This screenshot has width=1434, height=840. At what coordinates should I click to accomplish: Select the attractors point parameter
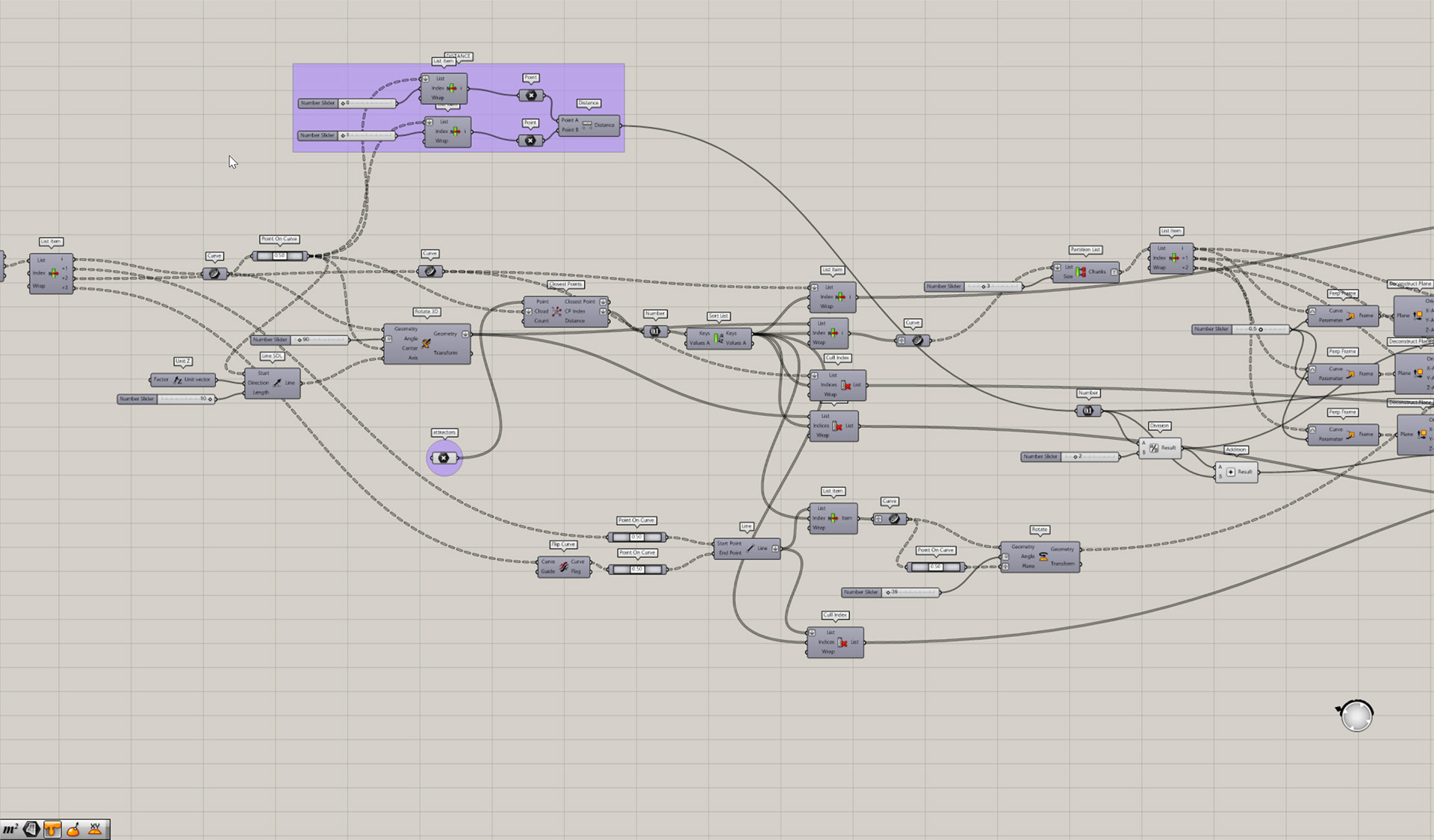point(444,458)
